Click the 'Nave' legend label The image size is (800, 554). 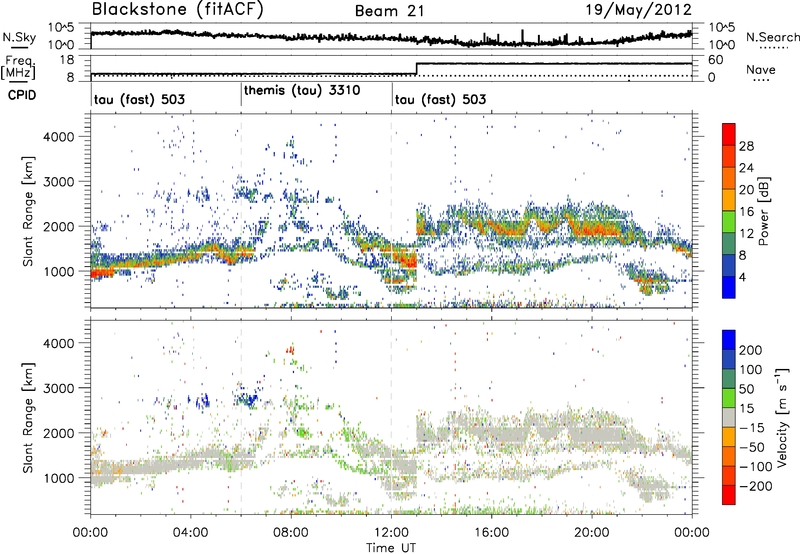[x=761, y=70]
